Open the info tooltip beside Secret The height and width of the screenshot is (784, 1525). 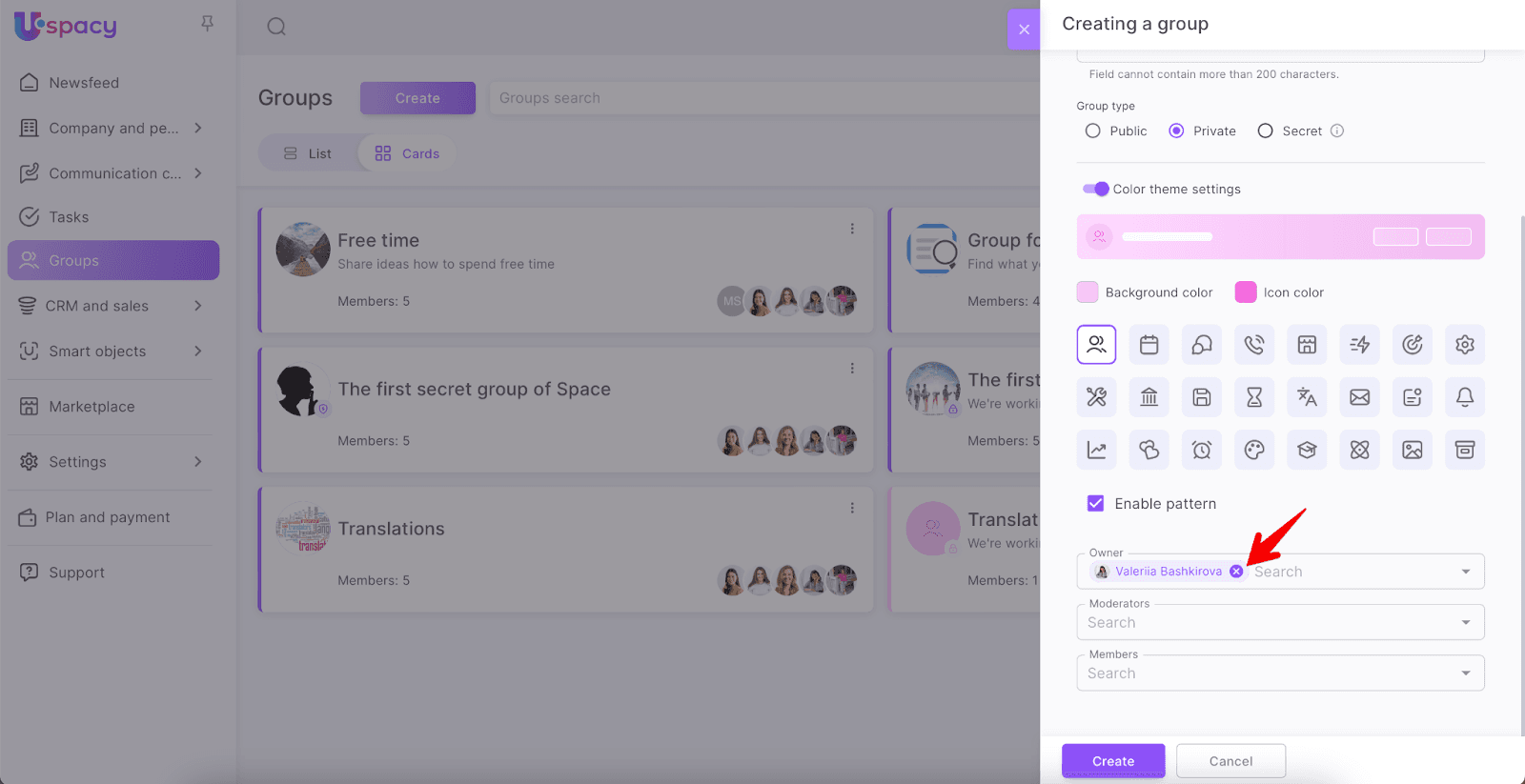(x=1337, y=131)
